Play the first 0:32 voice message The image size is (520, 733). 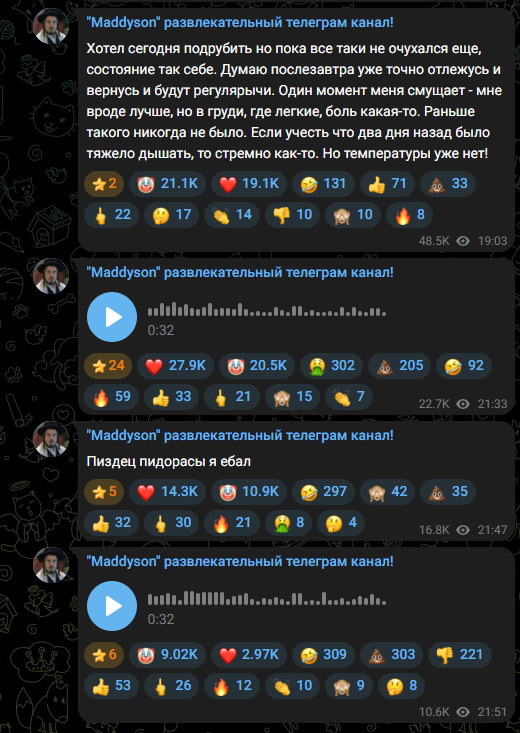point(112,317)
